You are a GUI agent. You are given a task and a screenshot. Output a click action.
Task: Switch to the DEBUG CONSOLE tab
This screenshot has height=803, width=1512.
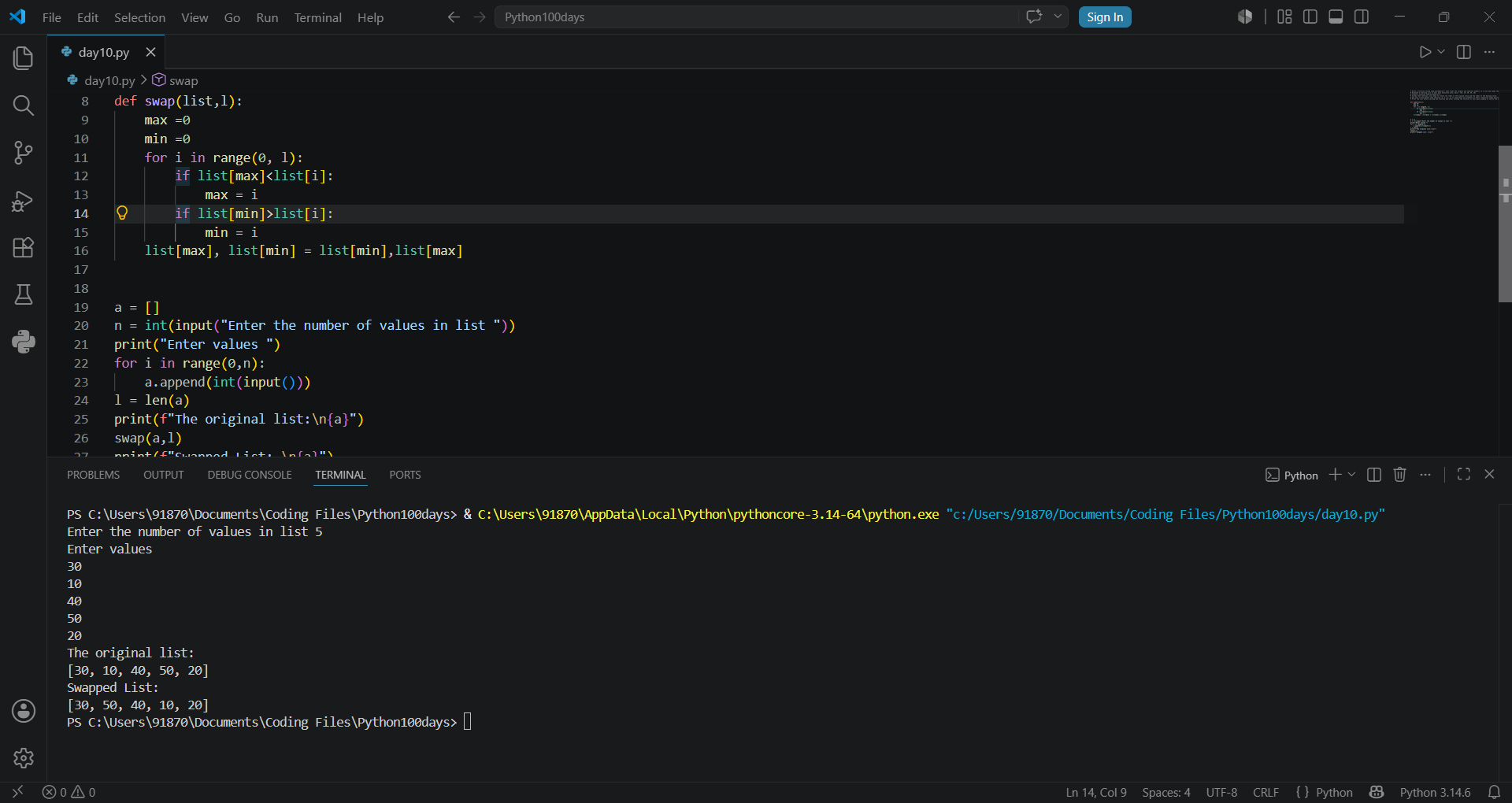coord(250,475)
